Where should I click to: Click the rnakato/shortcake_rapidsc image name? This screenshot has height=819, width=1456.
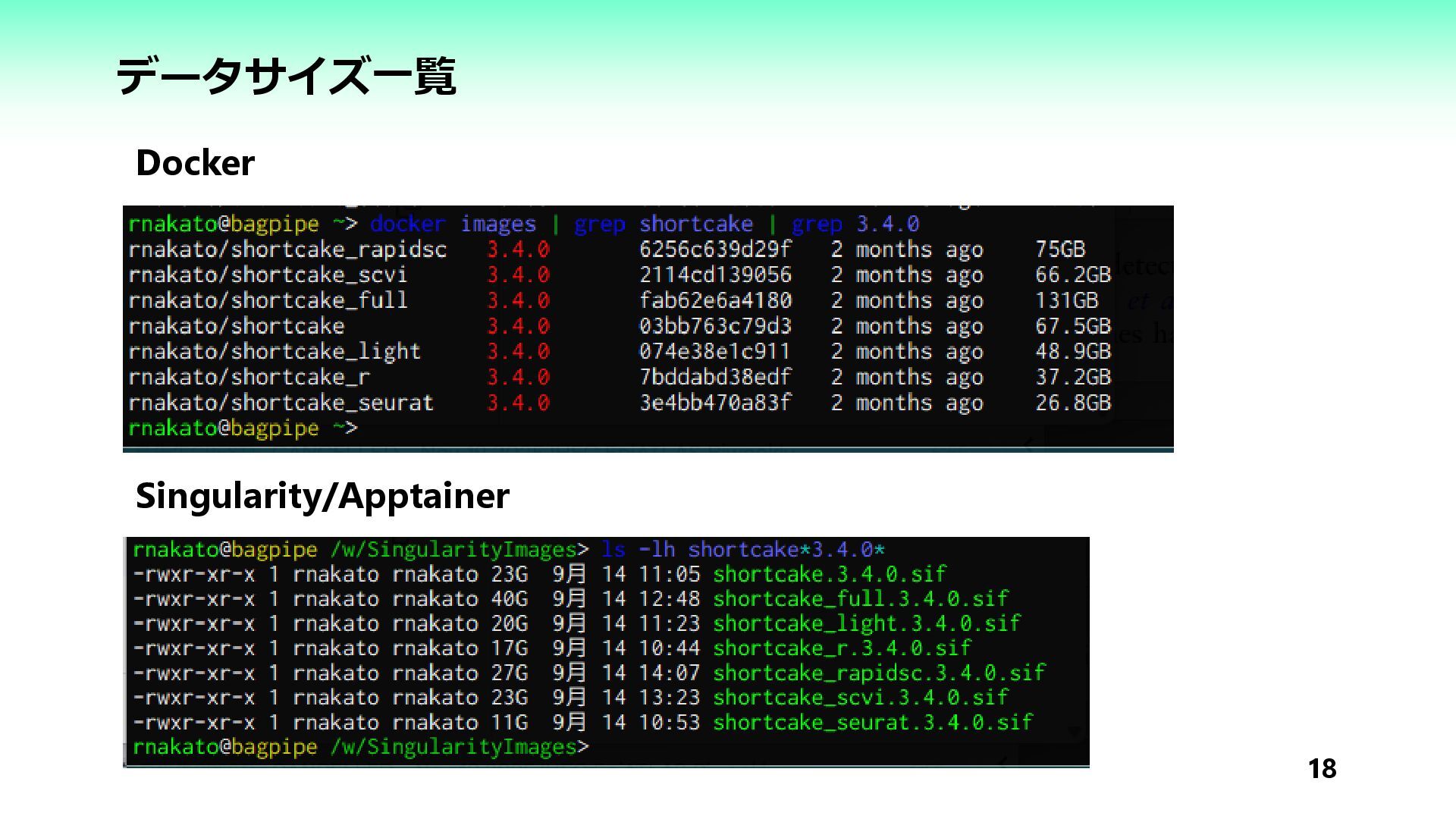[287, 249]
